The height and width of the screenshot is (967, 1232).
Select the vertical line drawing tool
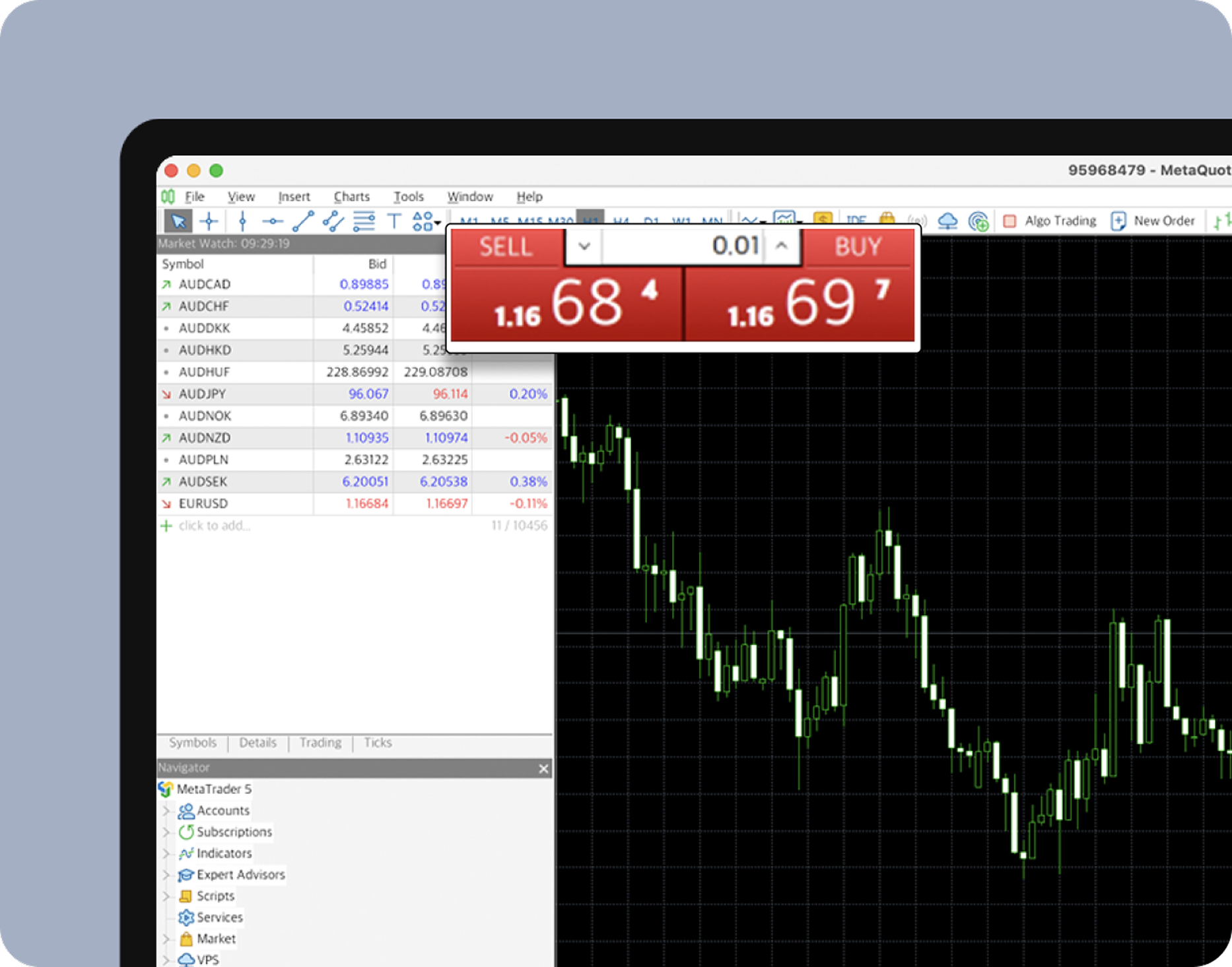click(243, 221)
